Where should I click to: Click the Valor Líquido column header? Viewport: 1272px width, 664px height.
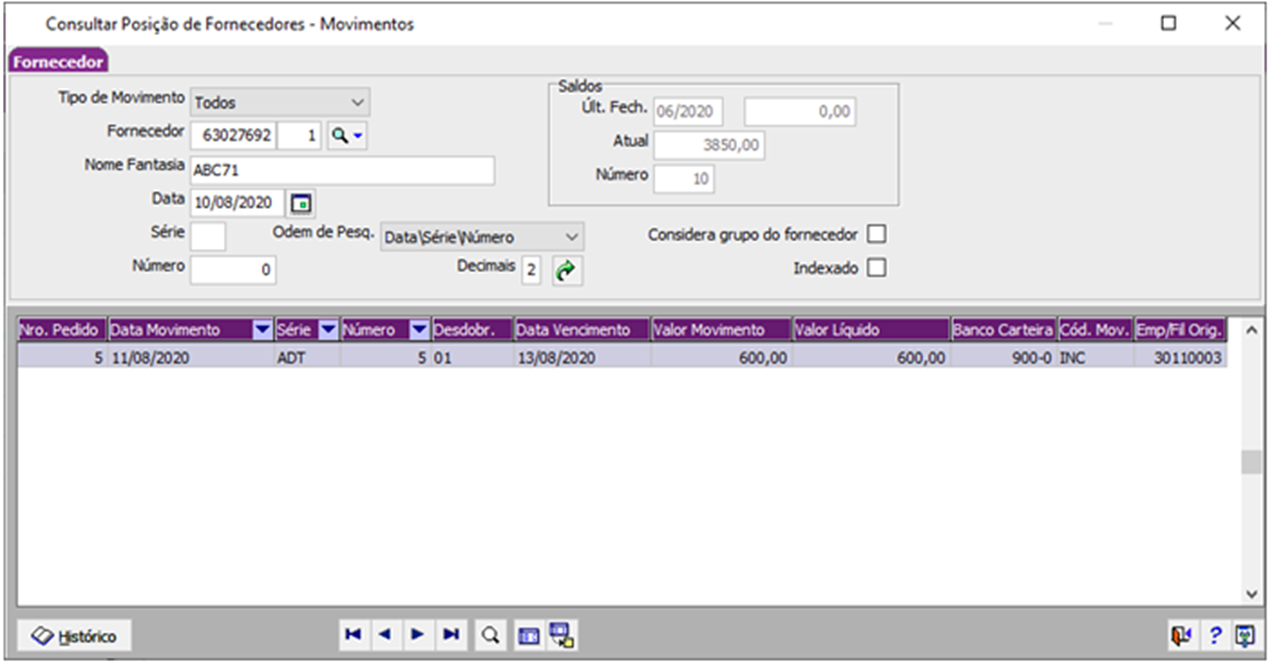[x=870, y=330]
